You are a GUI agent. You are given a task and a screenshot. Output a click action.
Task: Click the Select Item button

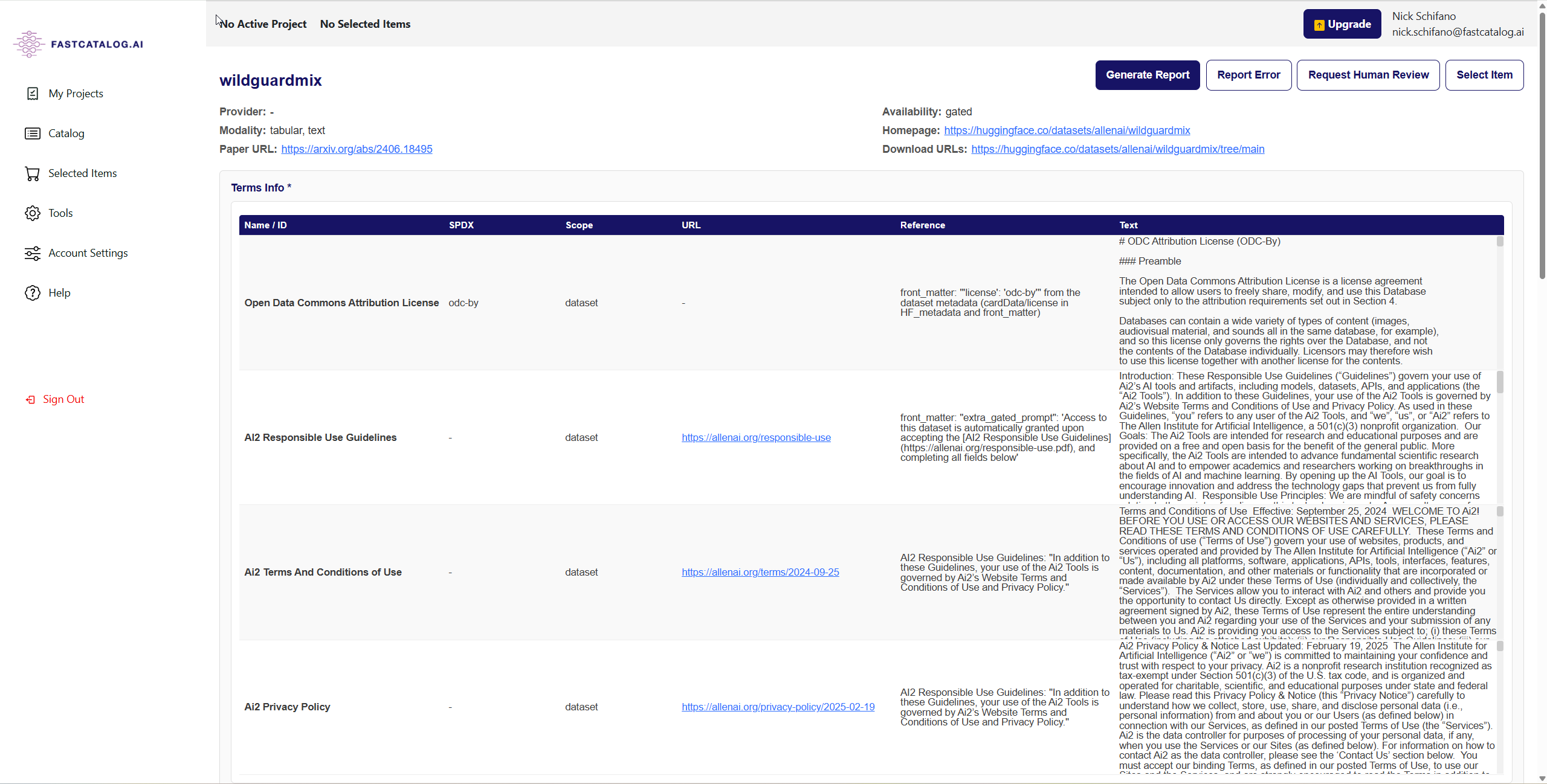click(1484, 75)
